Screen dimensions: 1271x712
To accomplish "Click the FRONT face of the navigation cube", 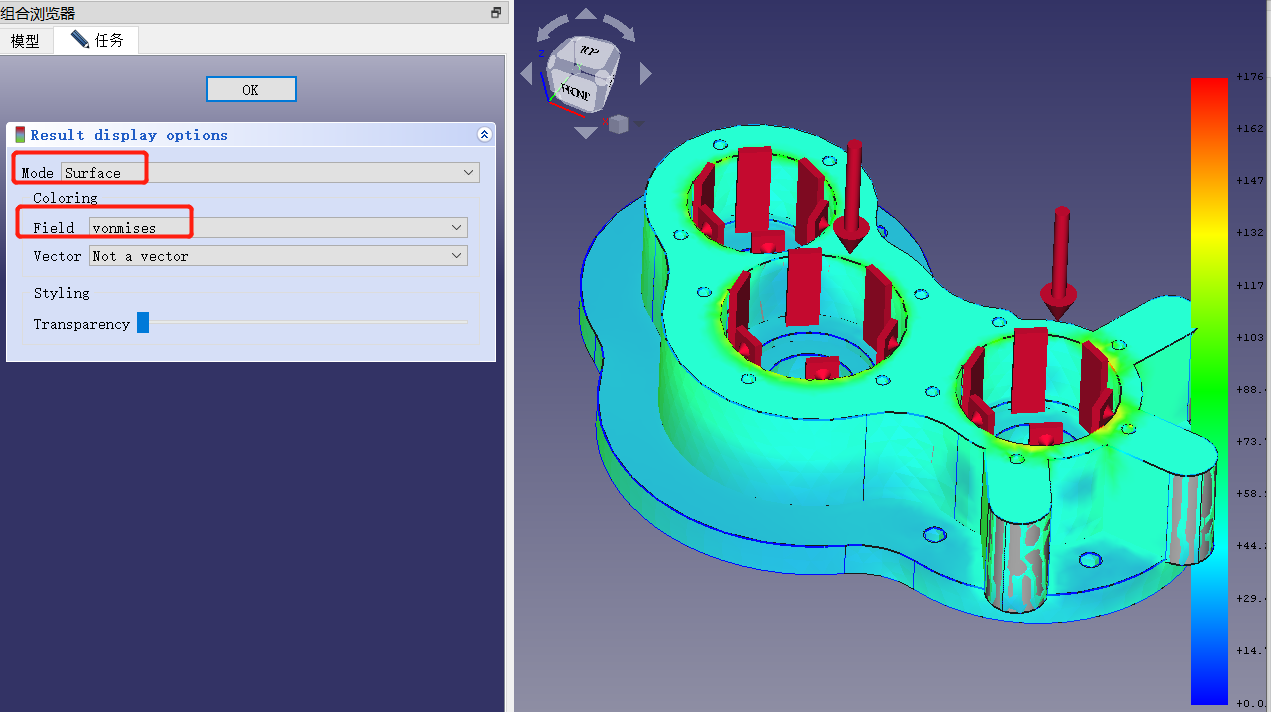I will 576,90.
